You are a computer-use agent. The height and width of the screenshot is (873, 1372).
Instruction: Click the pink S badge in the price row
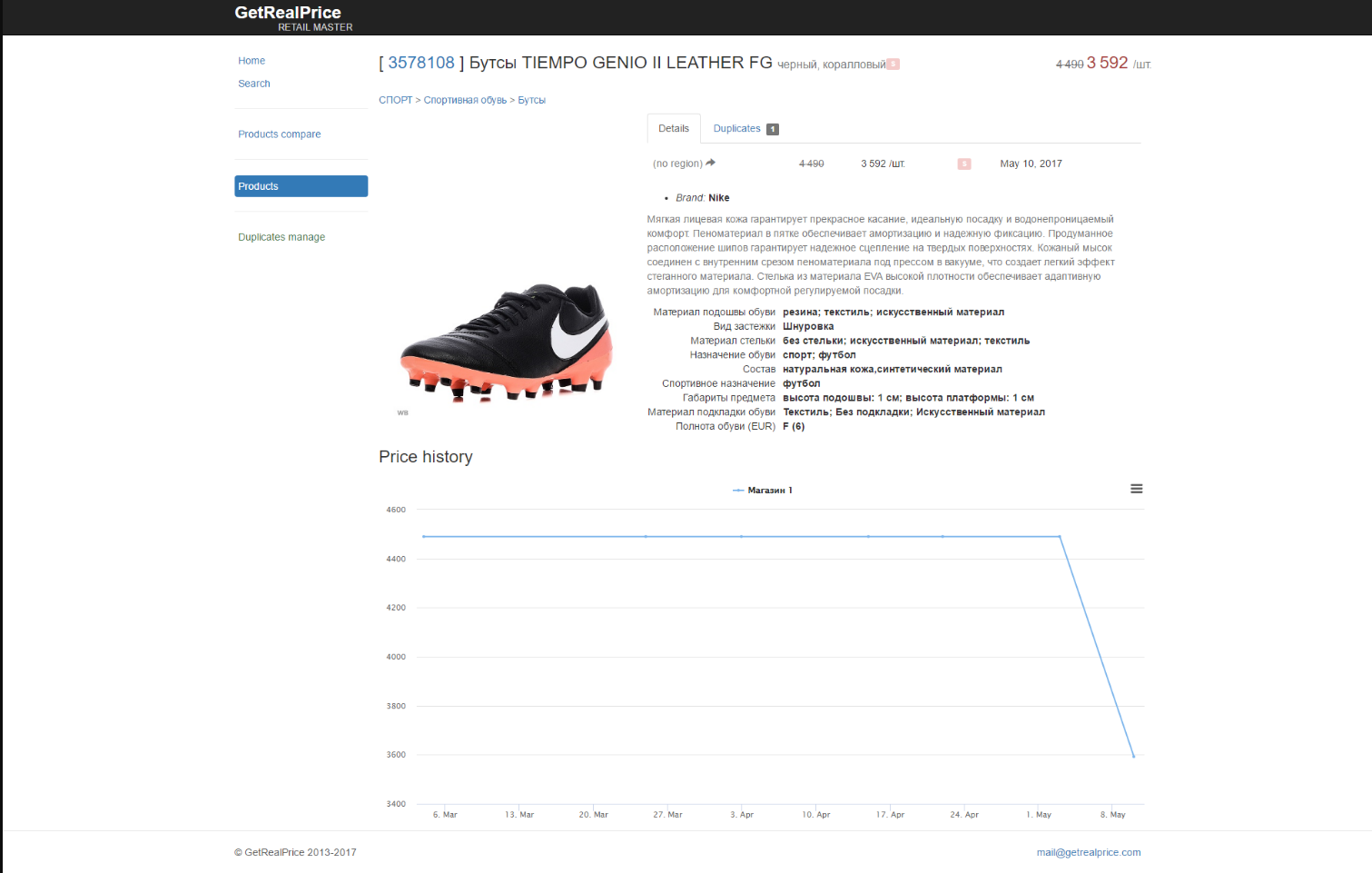[964, 164]
